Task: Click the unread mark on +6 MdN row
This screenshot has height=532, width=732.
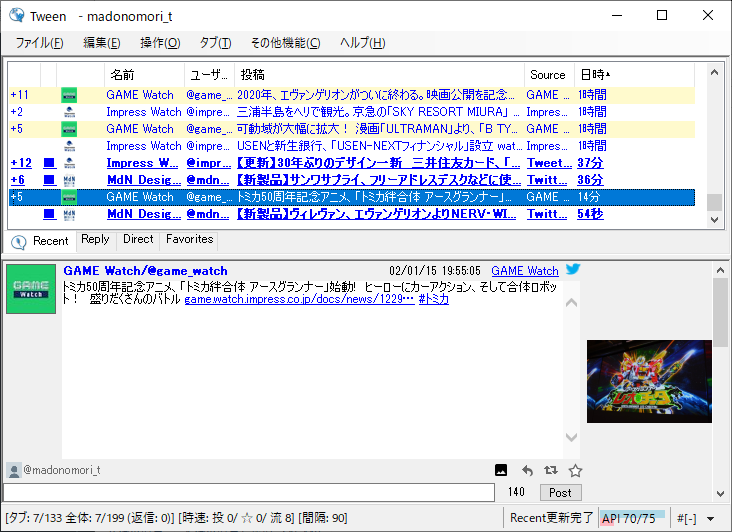Action: 49,180
